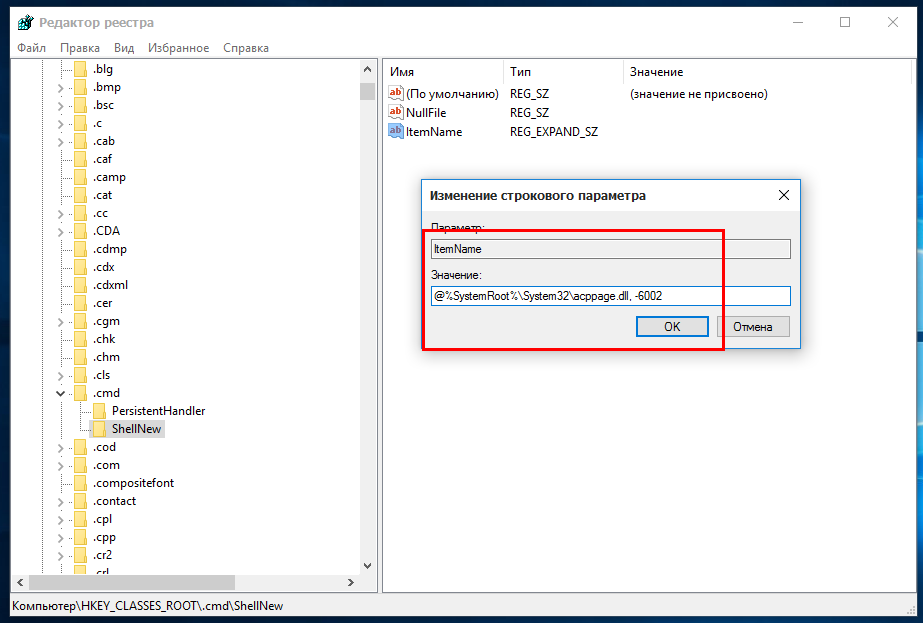Click the folder icon of .chm key
The height and width of the screenshot is (623, 923).
81,357
